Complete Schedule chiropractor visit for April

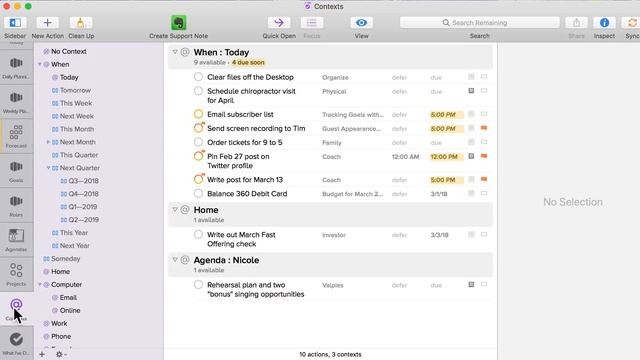point(198,91)
